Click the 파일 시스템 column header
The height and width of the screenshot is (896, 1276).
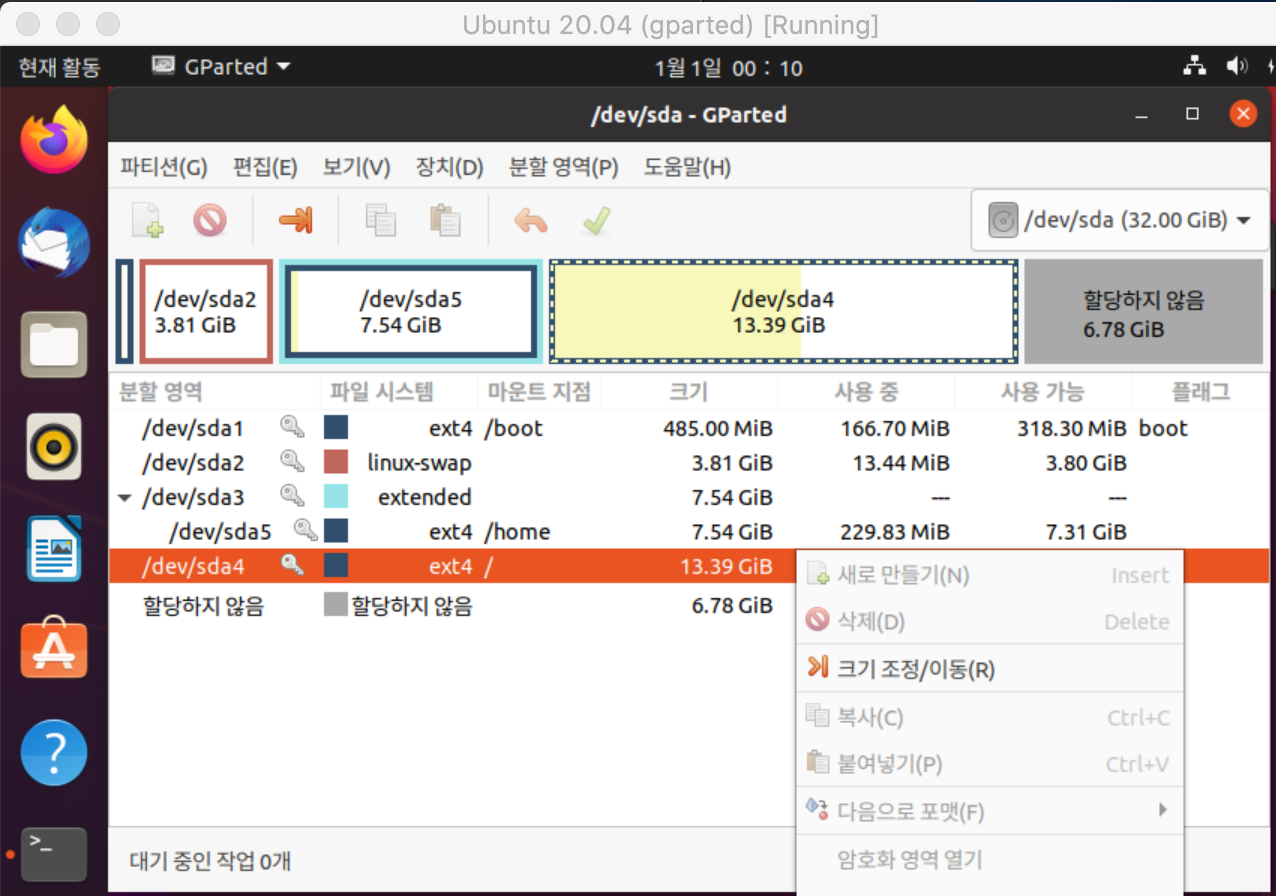point(398,392)
